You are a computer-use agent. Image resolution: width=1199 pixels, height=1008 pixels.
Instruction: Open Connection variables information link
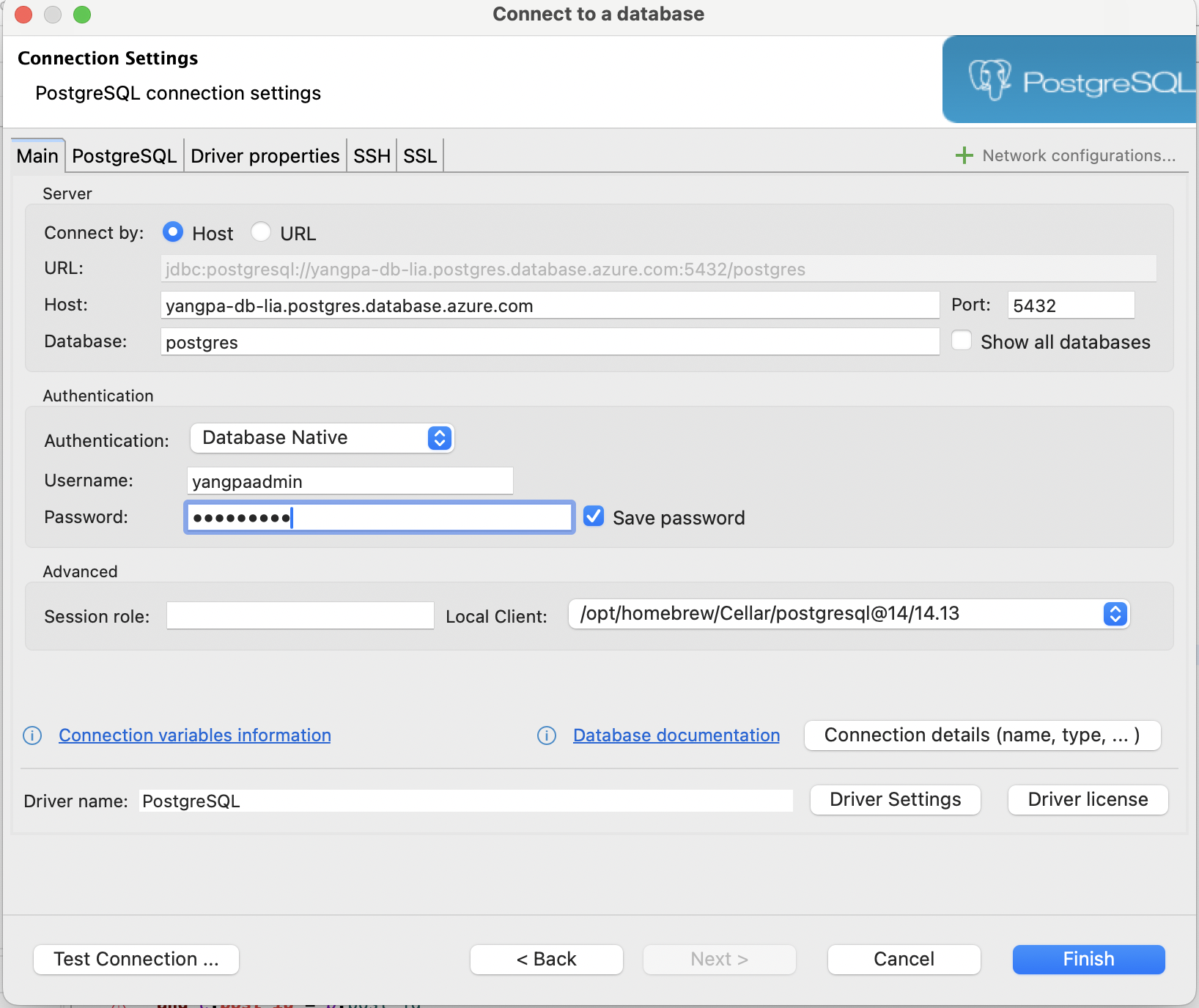(195, 735)
